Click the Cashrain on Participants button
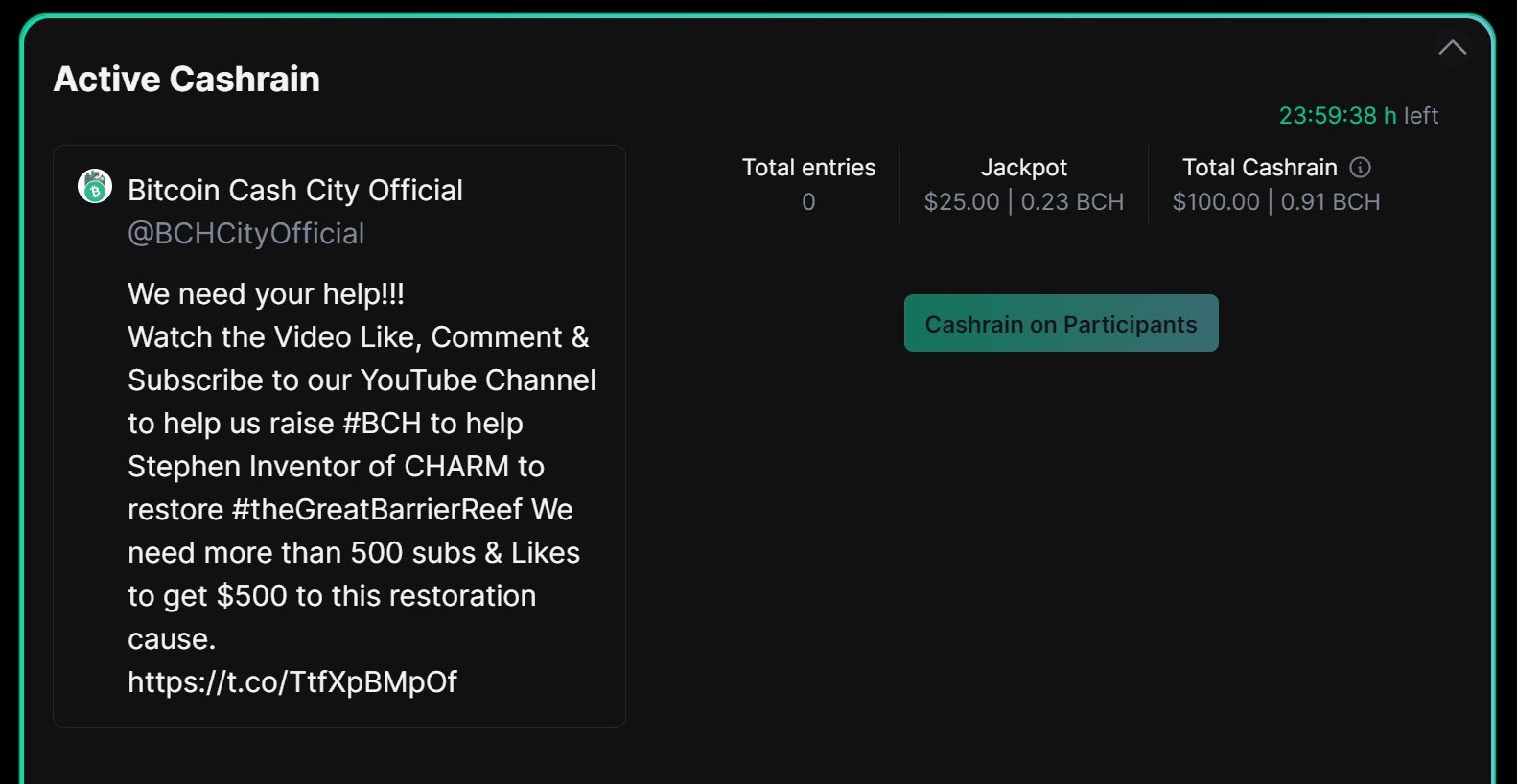 pos(1061,323)
